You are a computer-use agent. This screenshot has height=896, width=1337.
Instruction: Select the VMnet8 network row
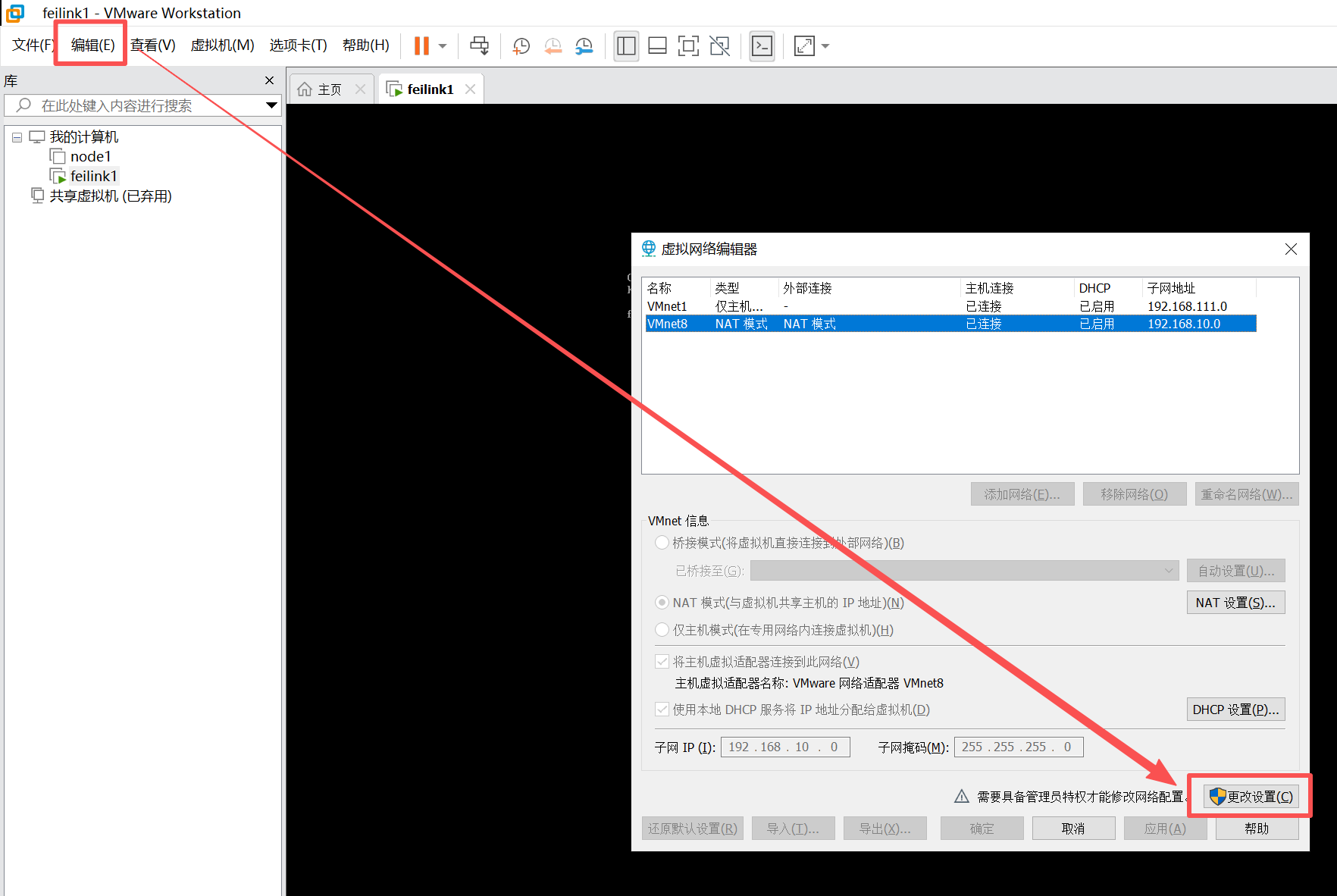950,324
